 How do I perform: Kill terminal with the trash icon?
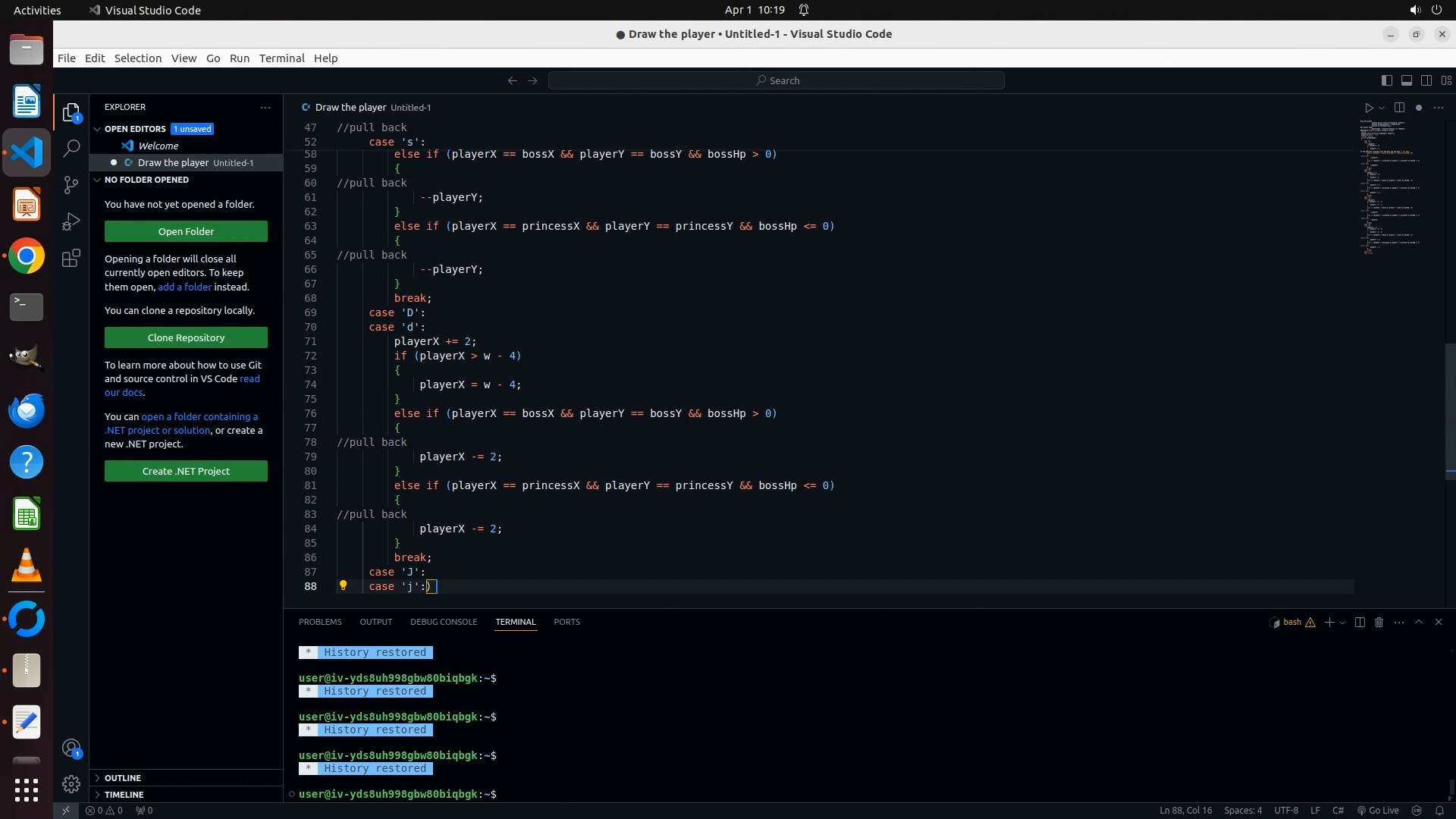[1379, 622]
